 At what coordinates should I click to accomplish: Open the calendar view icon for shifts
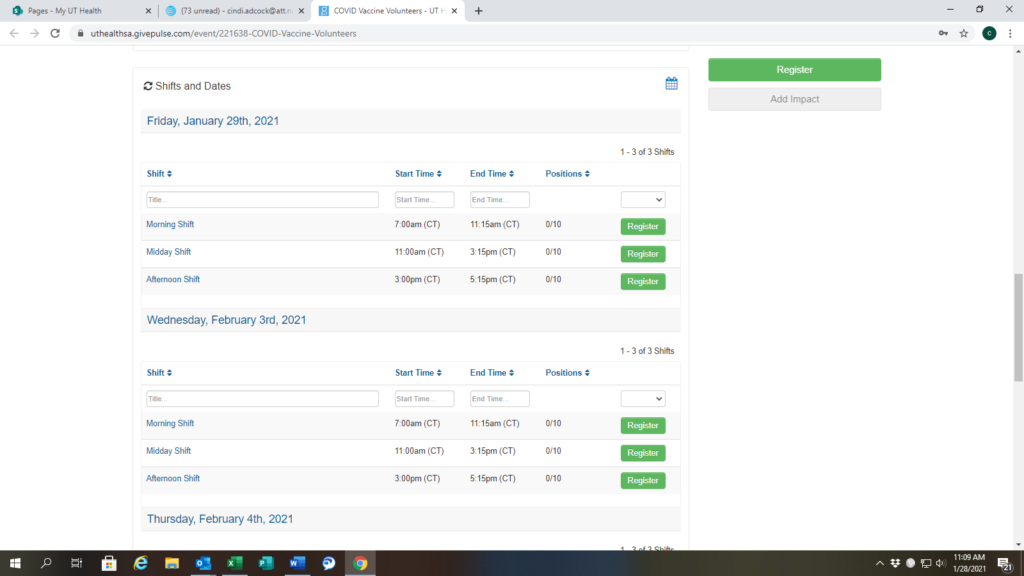672,84
